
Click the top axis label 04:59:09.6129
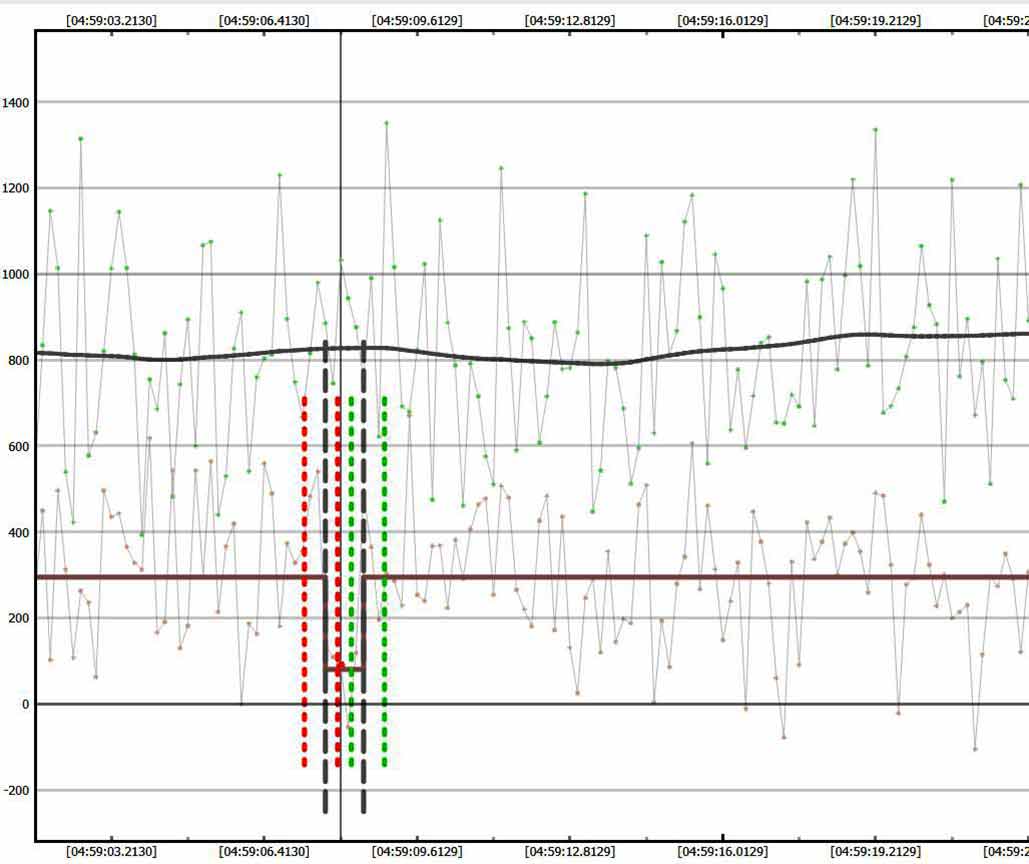pos(417,20)
